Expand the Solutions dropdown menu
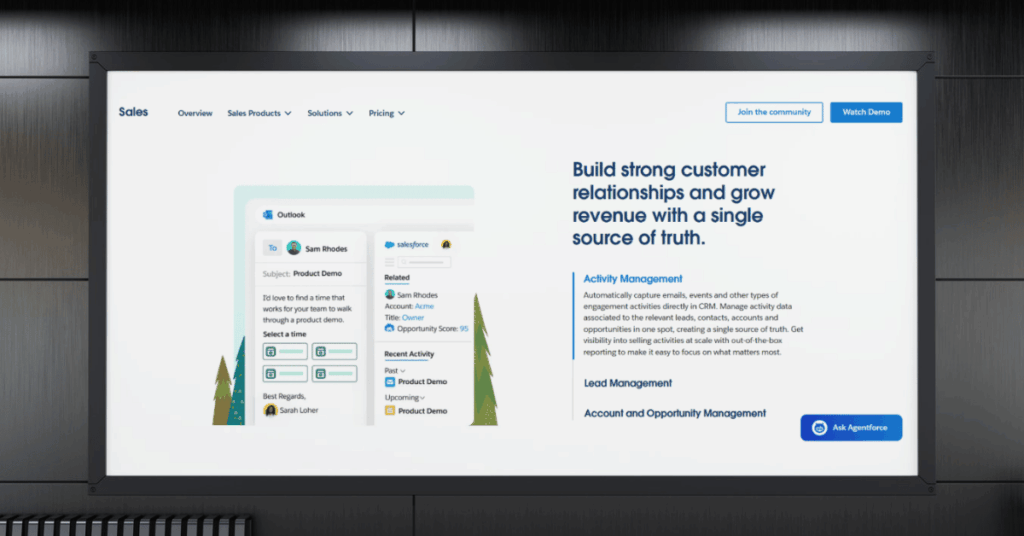 click(330, 113)
